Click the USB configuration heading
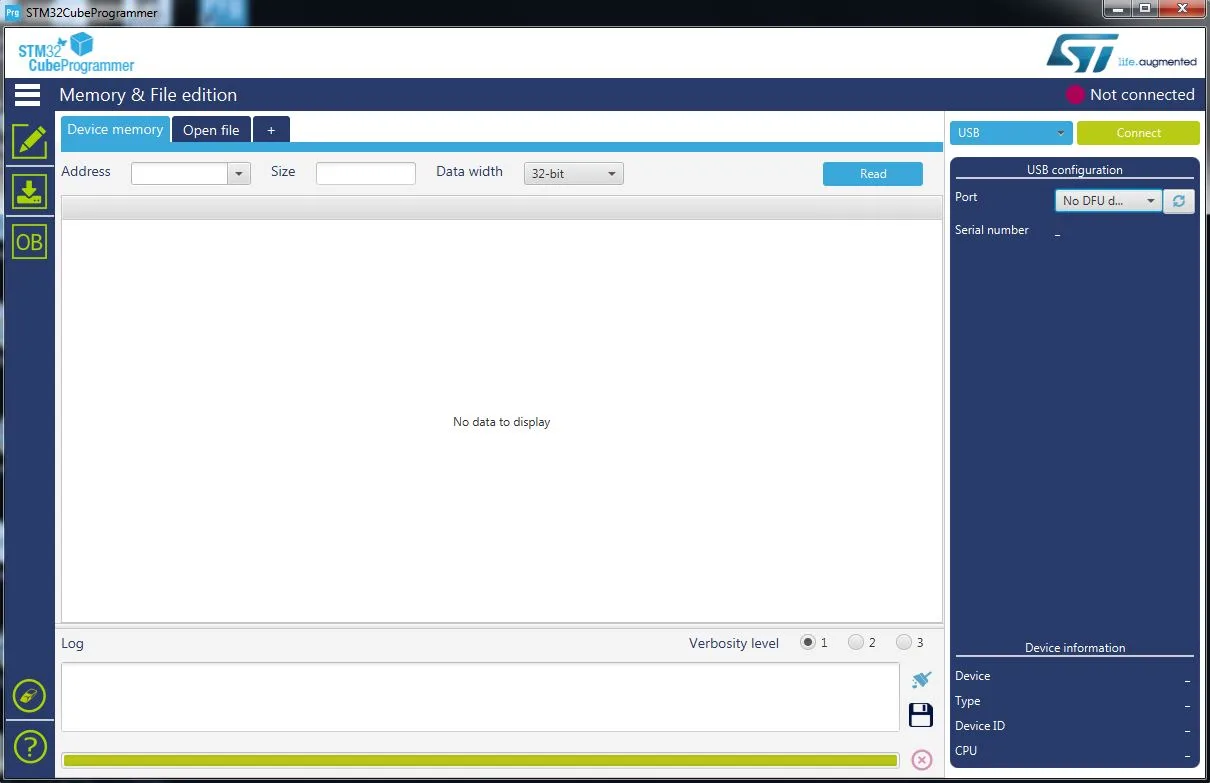Image resolution: width=1210 pixels, height=783 pixels. pos(1075,170)
